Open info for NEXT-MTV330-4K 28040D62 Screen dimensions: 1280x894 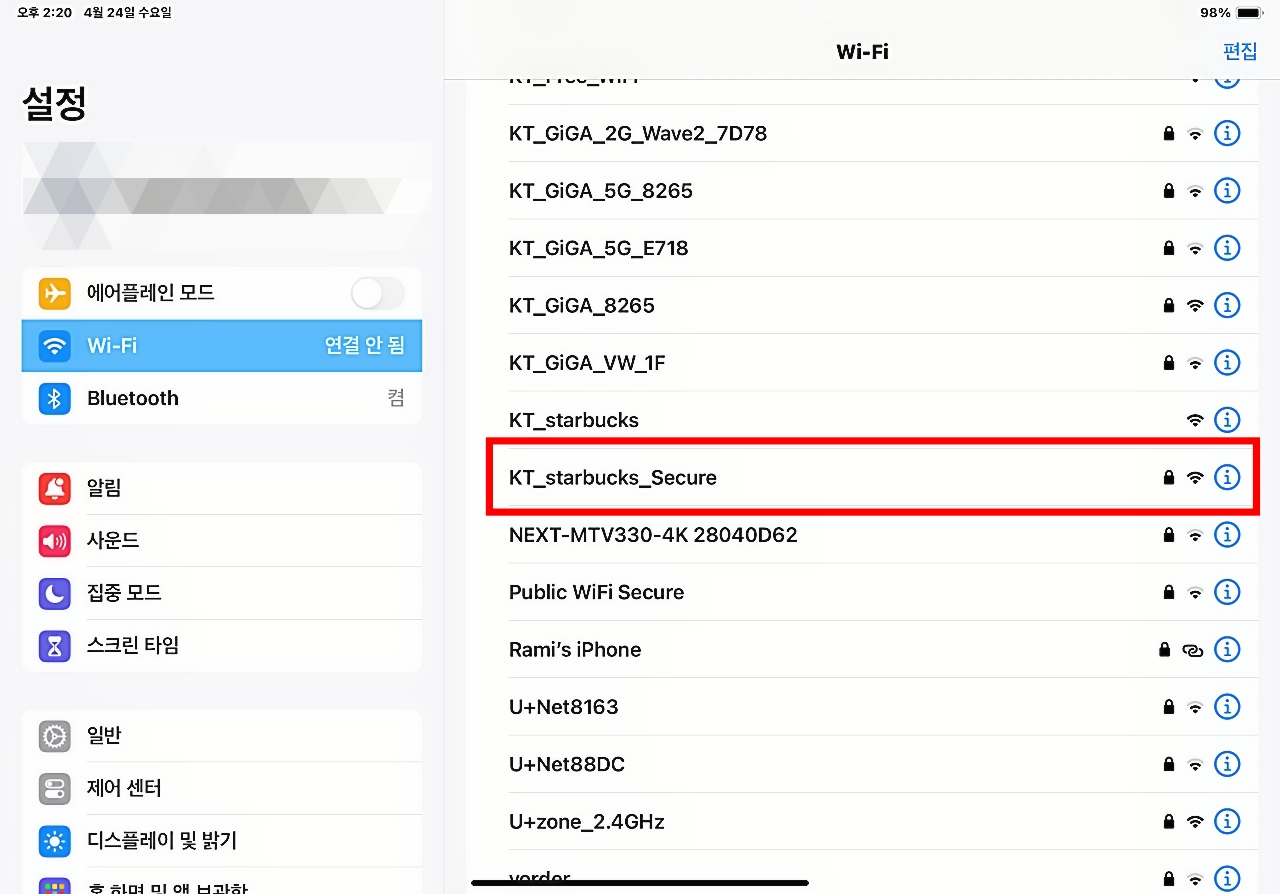[x=1227, y=535]
